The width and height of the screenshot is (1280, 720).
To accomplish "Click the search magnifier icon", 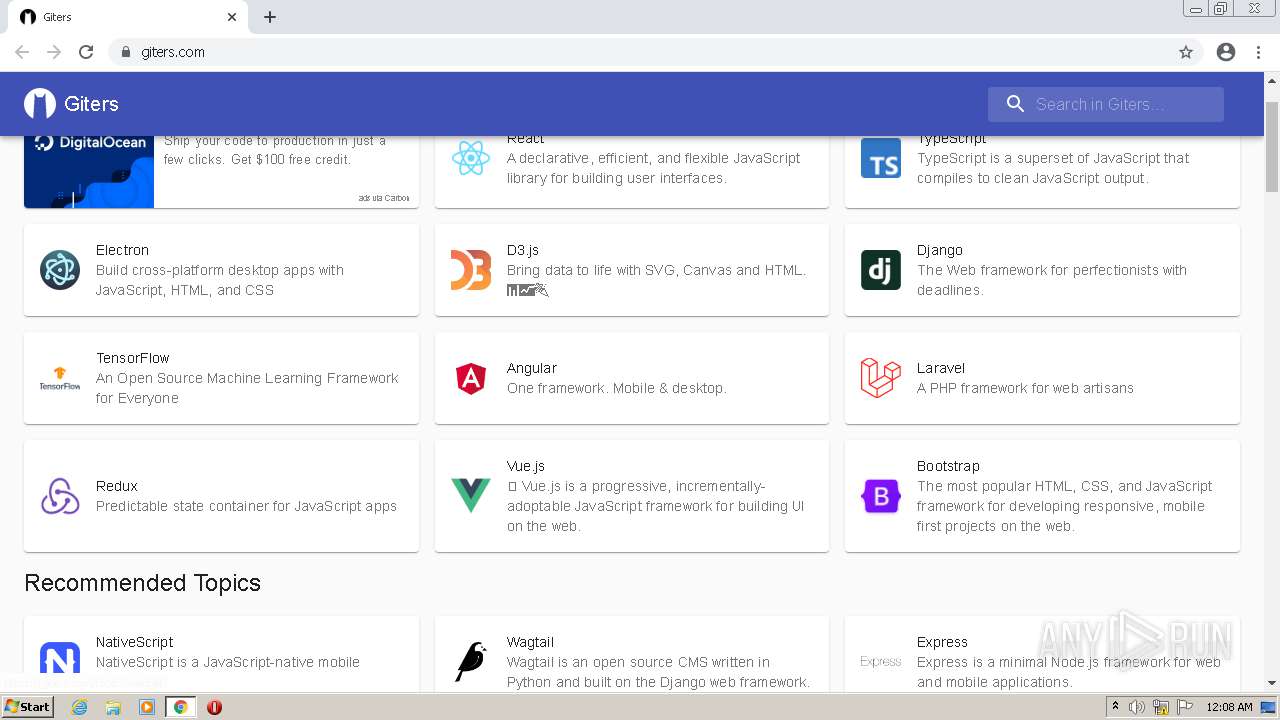I will coord(1015,104).
